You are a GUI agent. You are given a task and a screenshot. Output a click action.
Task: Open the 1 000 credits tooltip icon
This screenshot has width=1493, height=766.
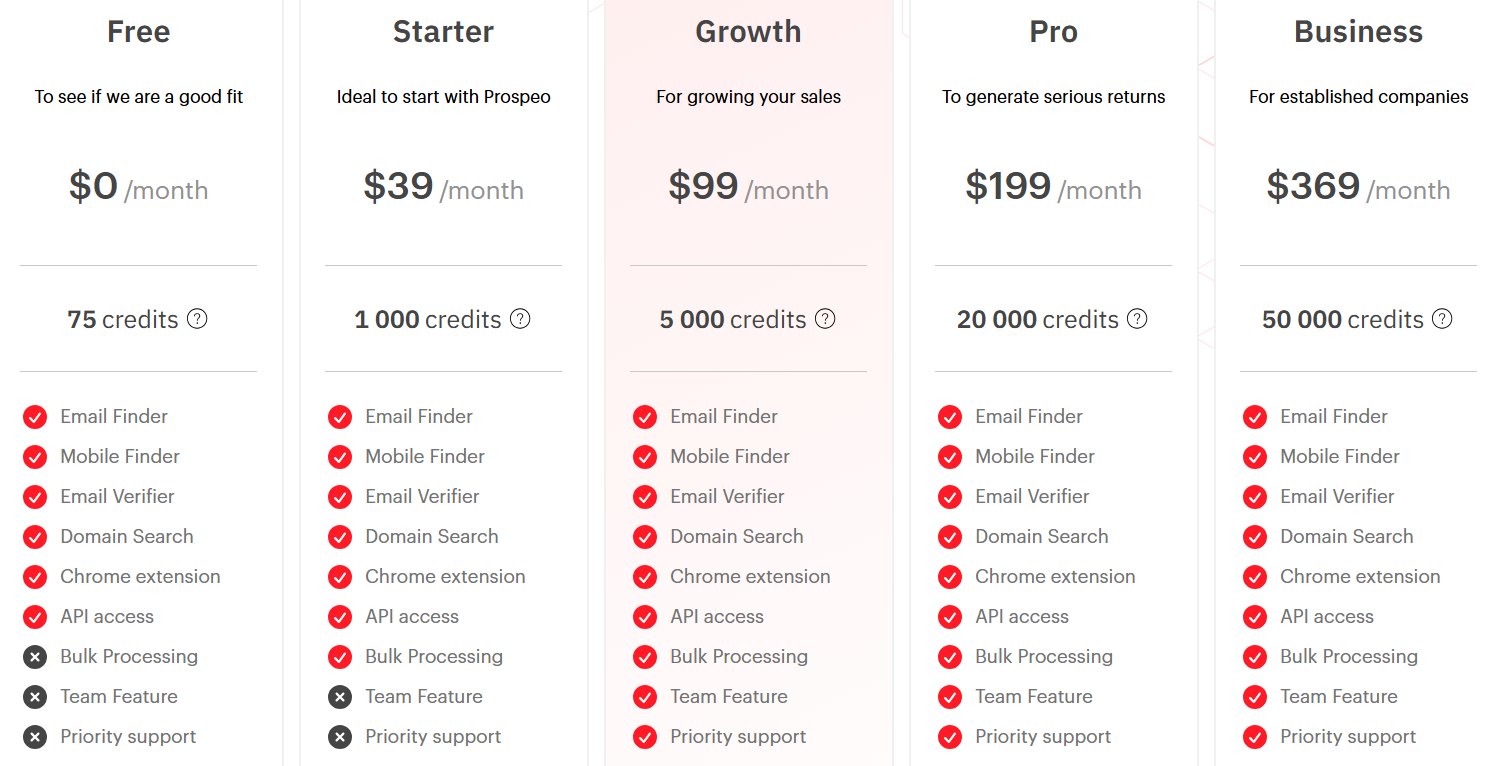(520, 319)
